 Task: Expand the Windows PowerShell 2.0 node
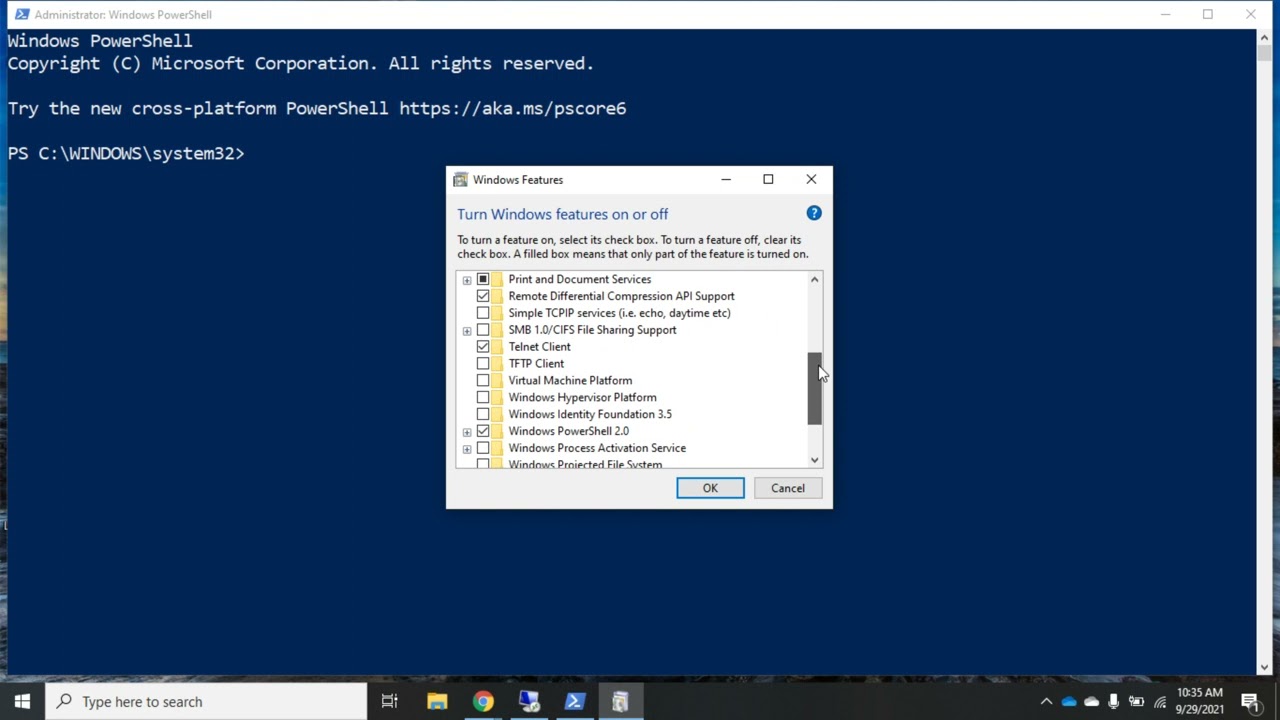click(x=467, y=432)
